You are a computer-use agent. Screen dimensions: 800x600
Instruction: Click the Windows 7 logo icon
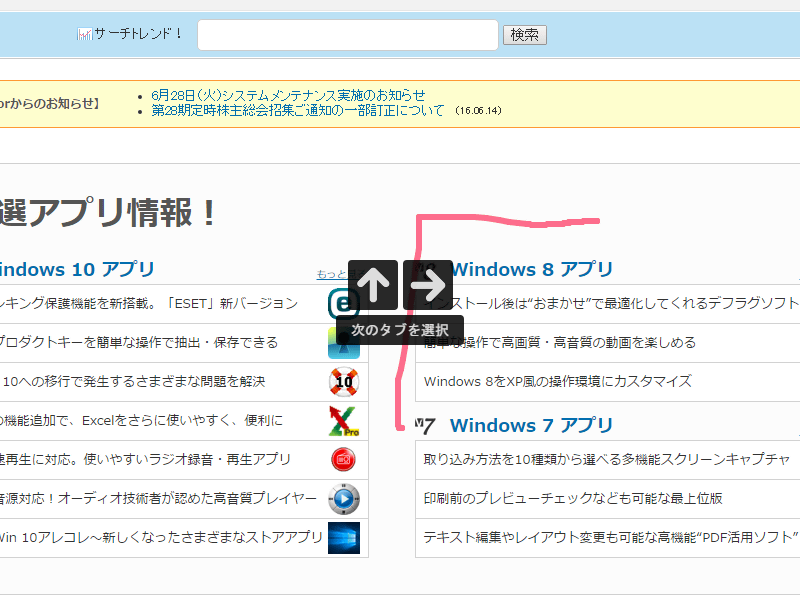pos(425,426)
